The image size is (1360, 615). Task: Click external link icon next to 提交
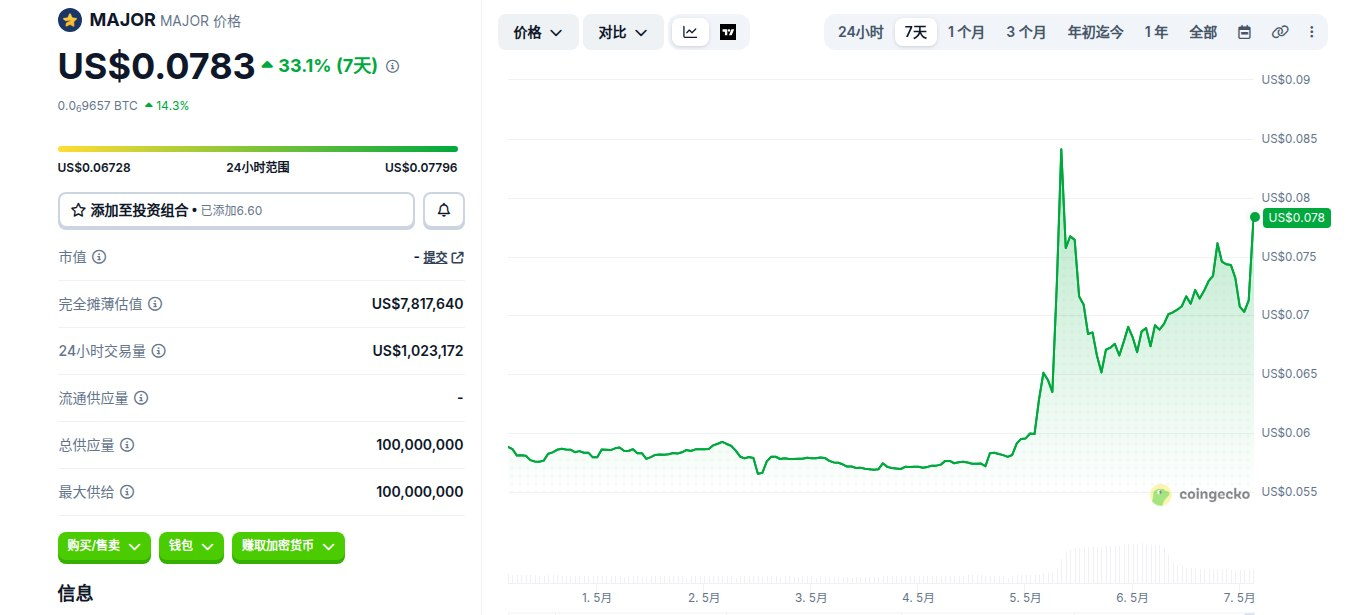(x=458, y=257)
